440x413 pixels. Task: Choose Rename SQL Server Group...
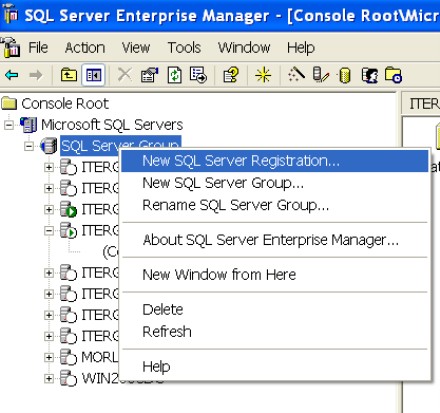coord(275,205)
